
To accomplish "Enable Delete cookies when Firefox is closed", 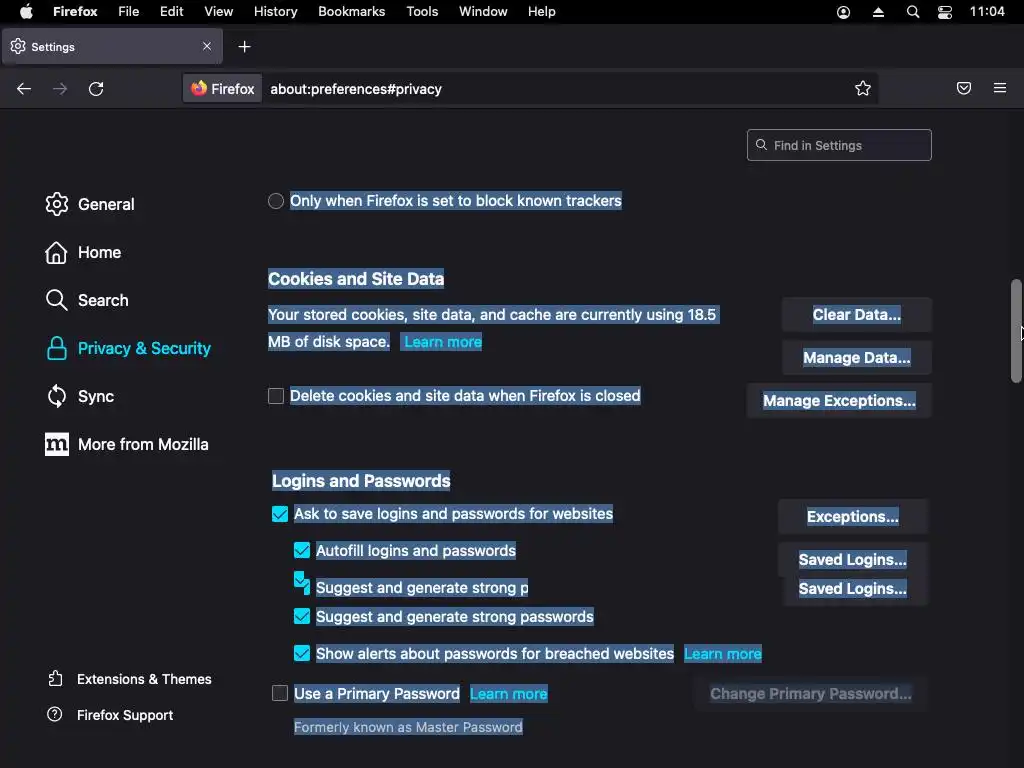I will coord(276,396).
